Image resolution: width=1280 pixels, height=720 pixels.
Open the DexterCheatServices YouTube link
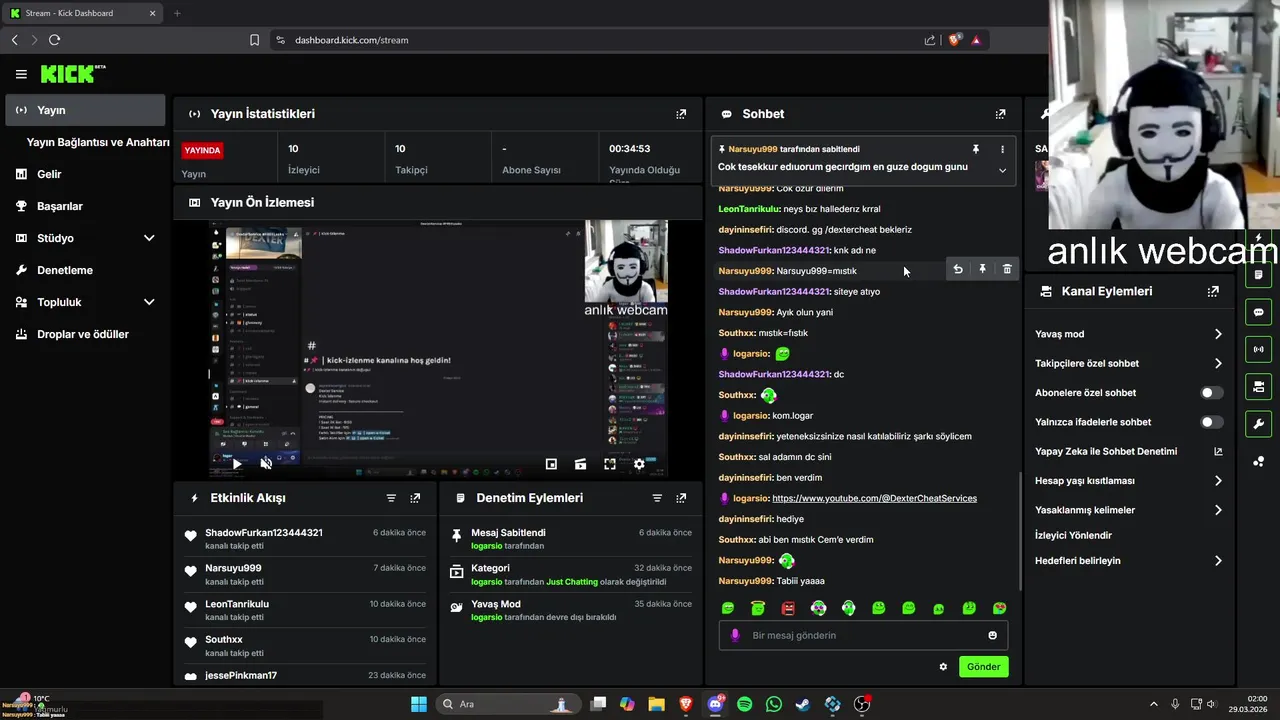(874, 498)
